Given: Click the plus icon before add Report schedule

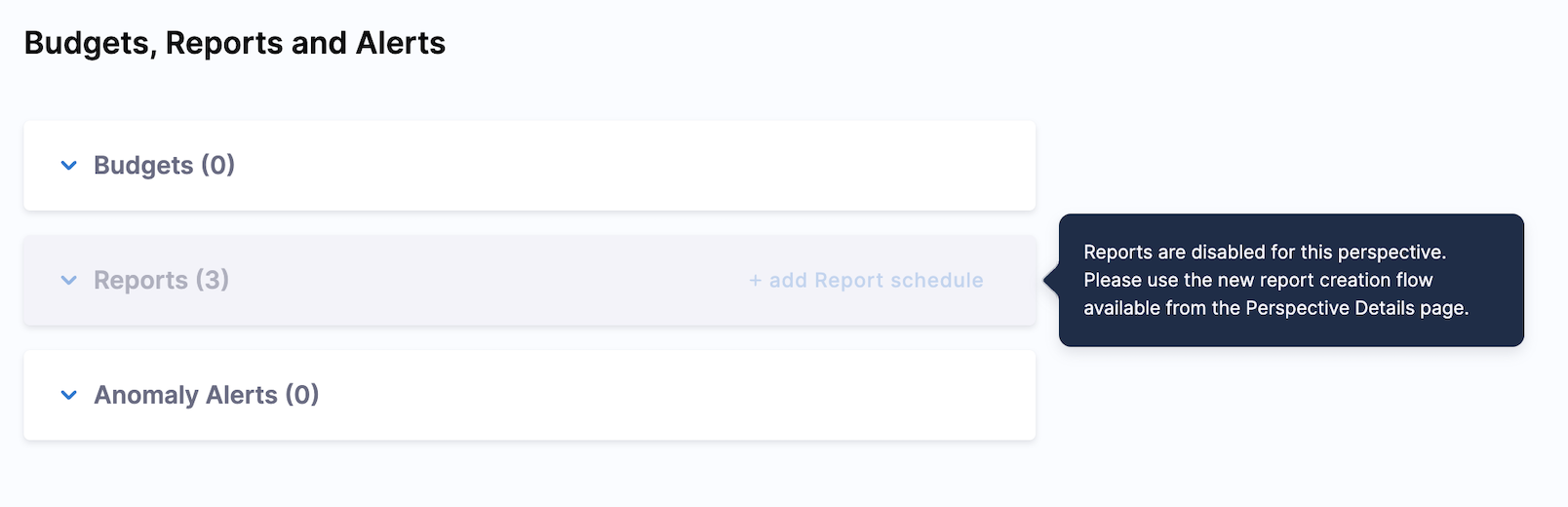Looking at the screenshot, I should 755,281.
